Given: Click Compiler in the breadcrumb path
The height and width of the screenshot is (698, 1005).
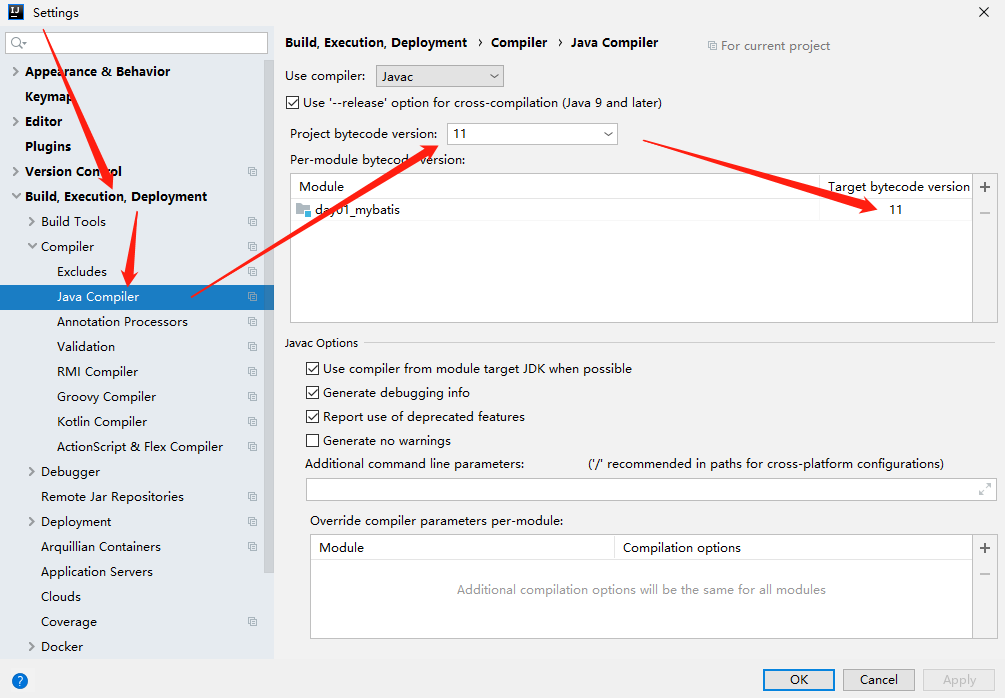Looking at the screenshot, I should click(x=519, y=43).
